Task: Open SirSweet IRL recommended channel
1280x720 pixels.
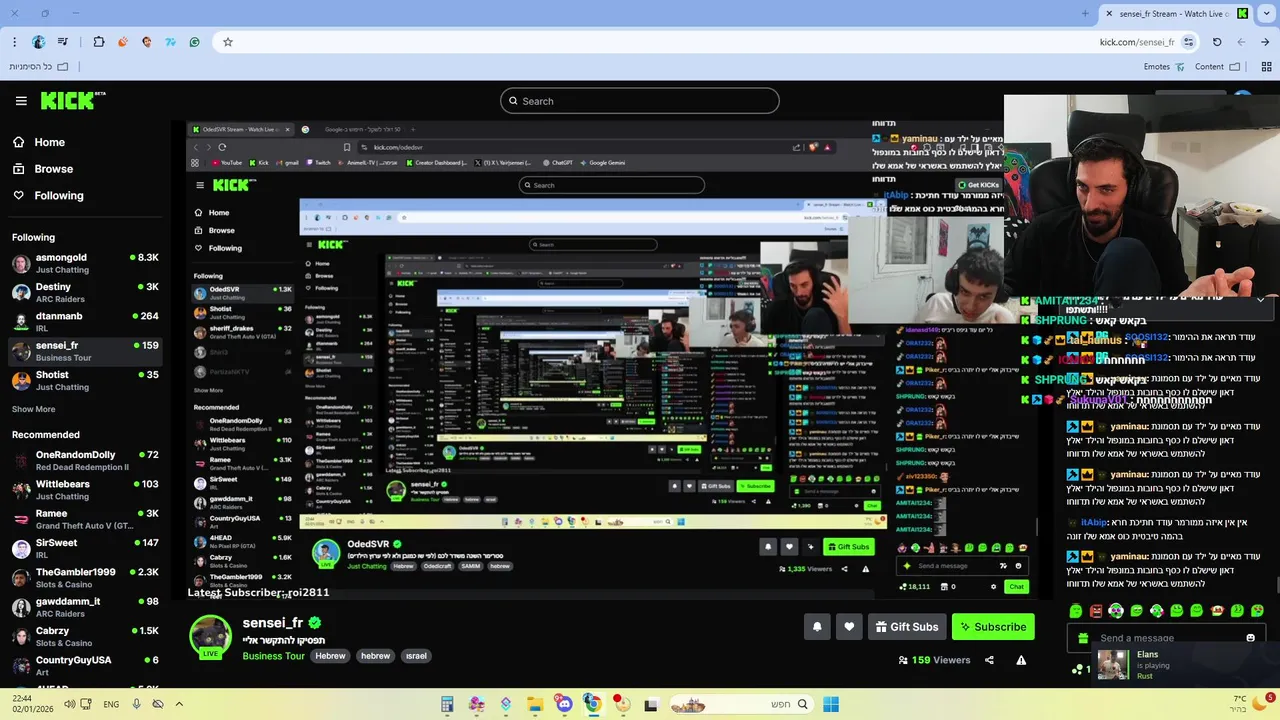Action: tap(85, 548)
